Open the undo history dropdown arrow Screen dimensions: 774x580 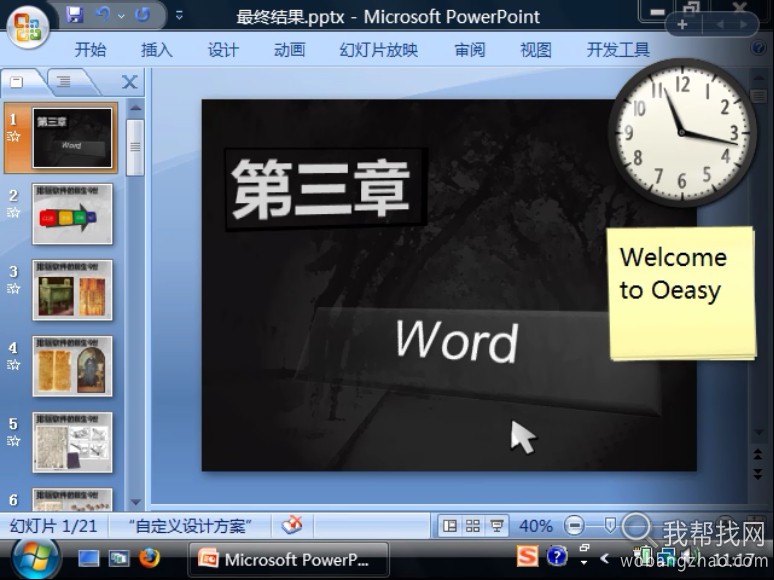(x=121, y=16)
